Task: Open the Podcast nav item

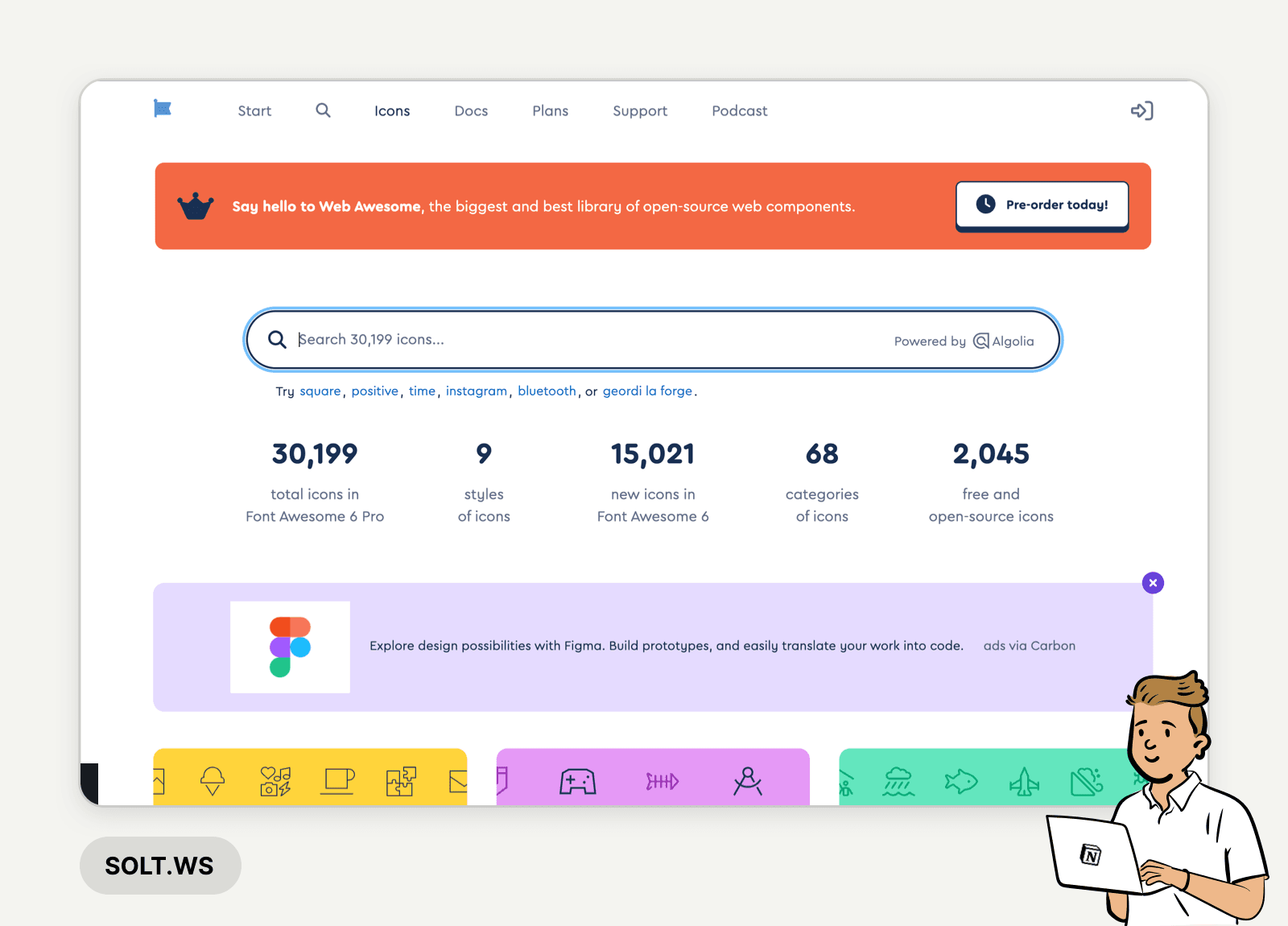Action: (740, 111)
